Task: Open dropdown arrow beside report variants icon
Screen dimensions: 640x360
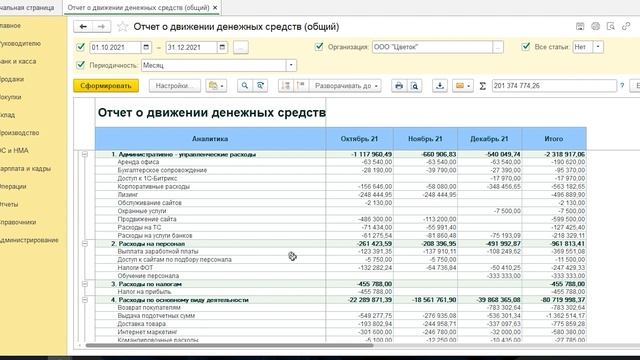Action: pos(222,86)
